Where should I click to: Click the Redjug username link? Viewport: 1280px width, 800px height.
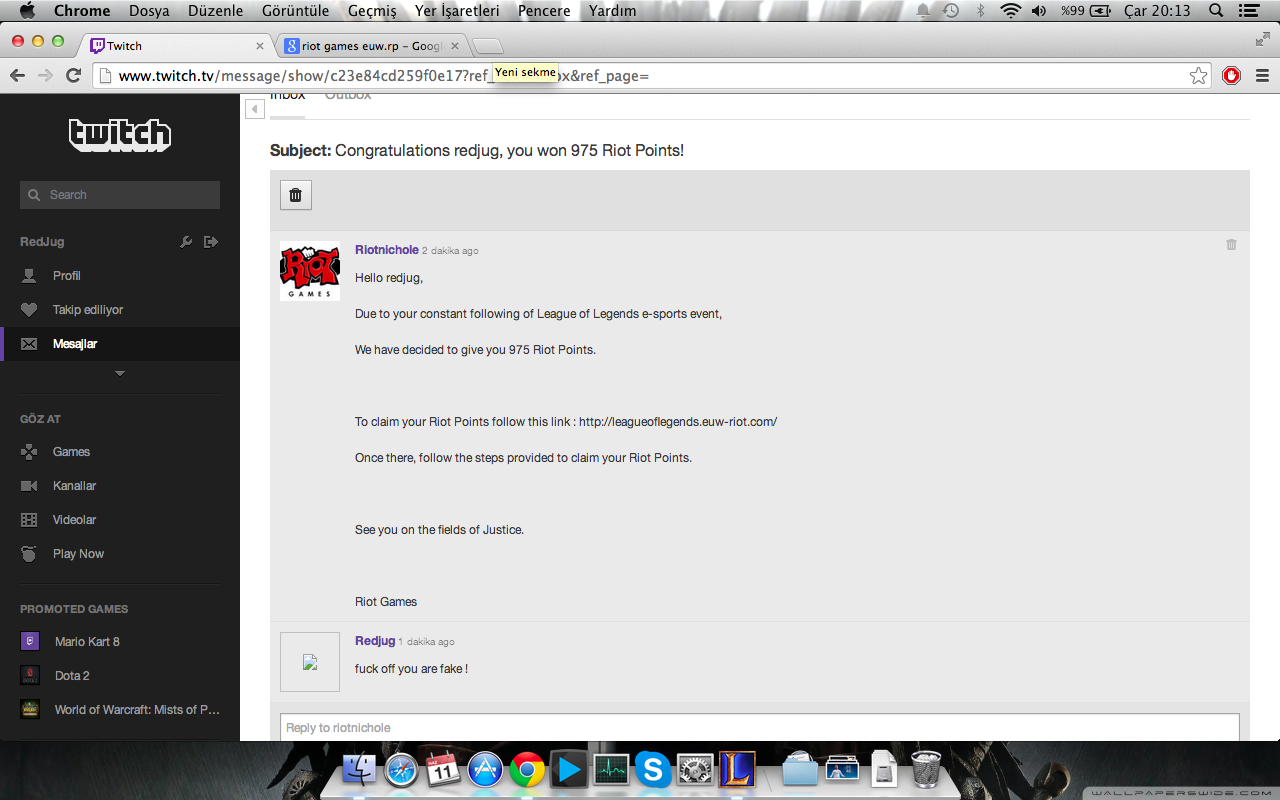375,641
